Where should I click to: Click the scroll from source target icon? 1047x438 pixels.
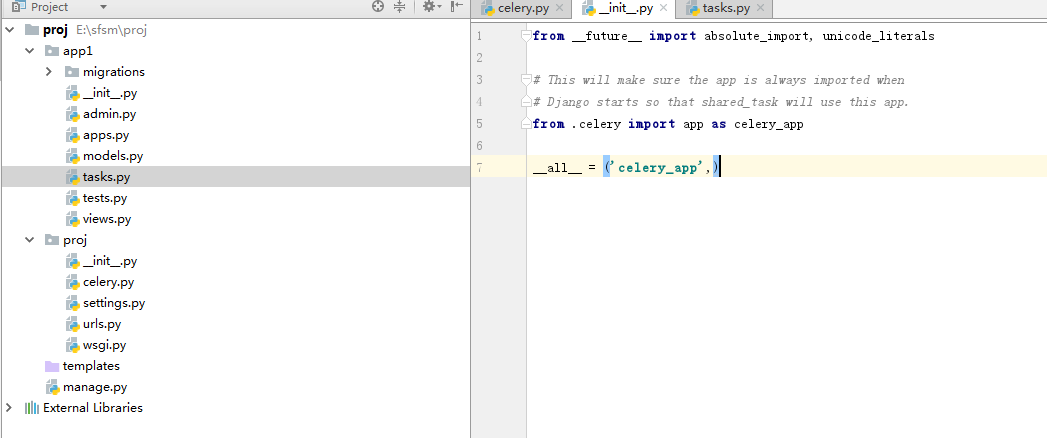click(x=379, y=7)
